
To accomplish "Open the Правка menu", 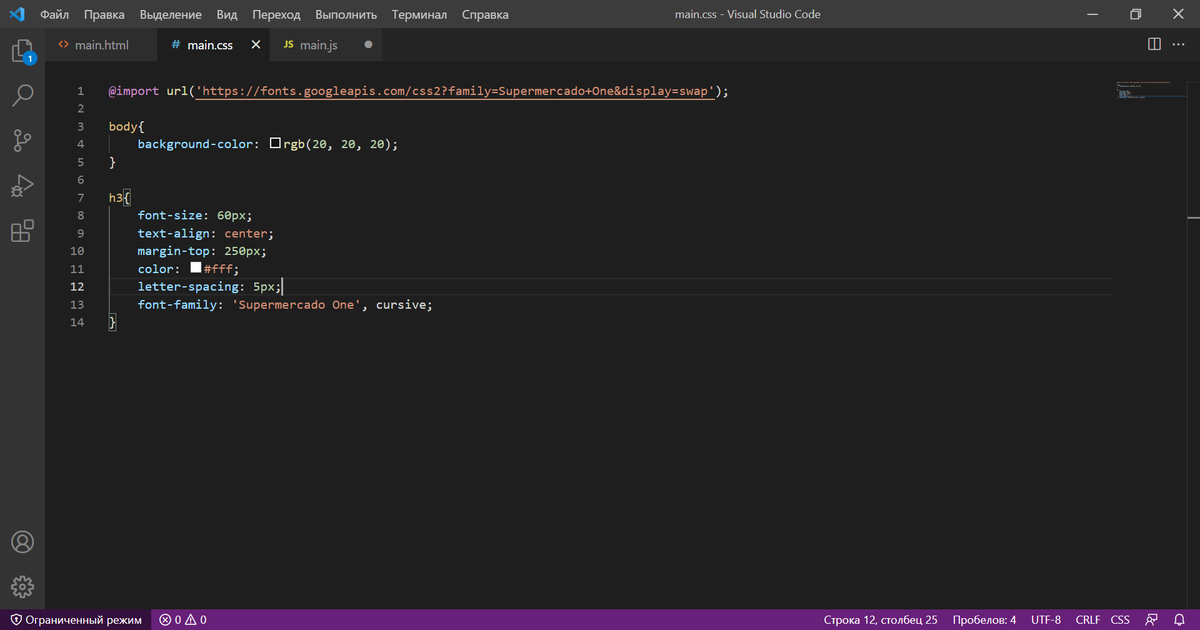I will (x=105, y=15).
